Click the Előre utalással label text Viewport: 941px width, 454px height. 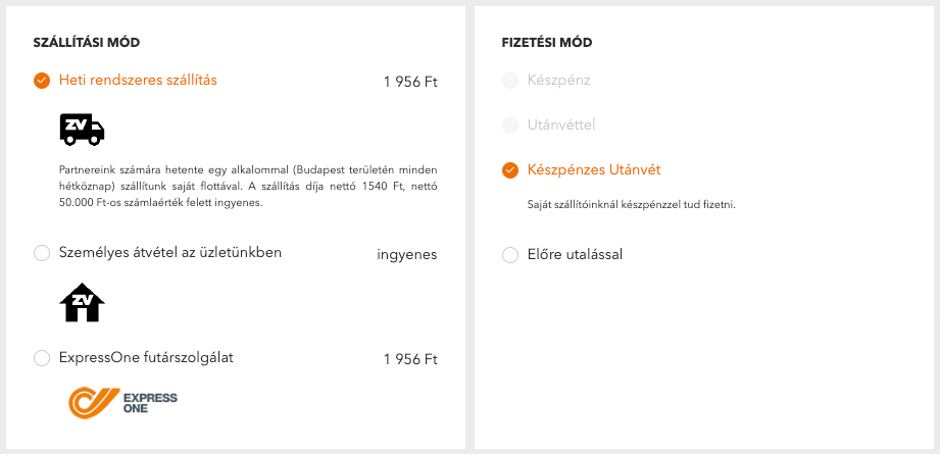coord(575,254)
